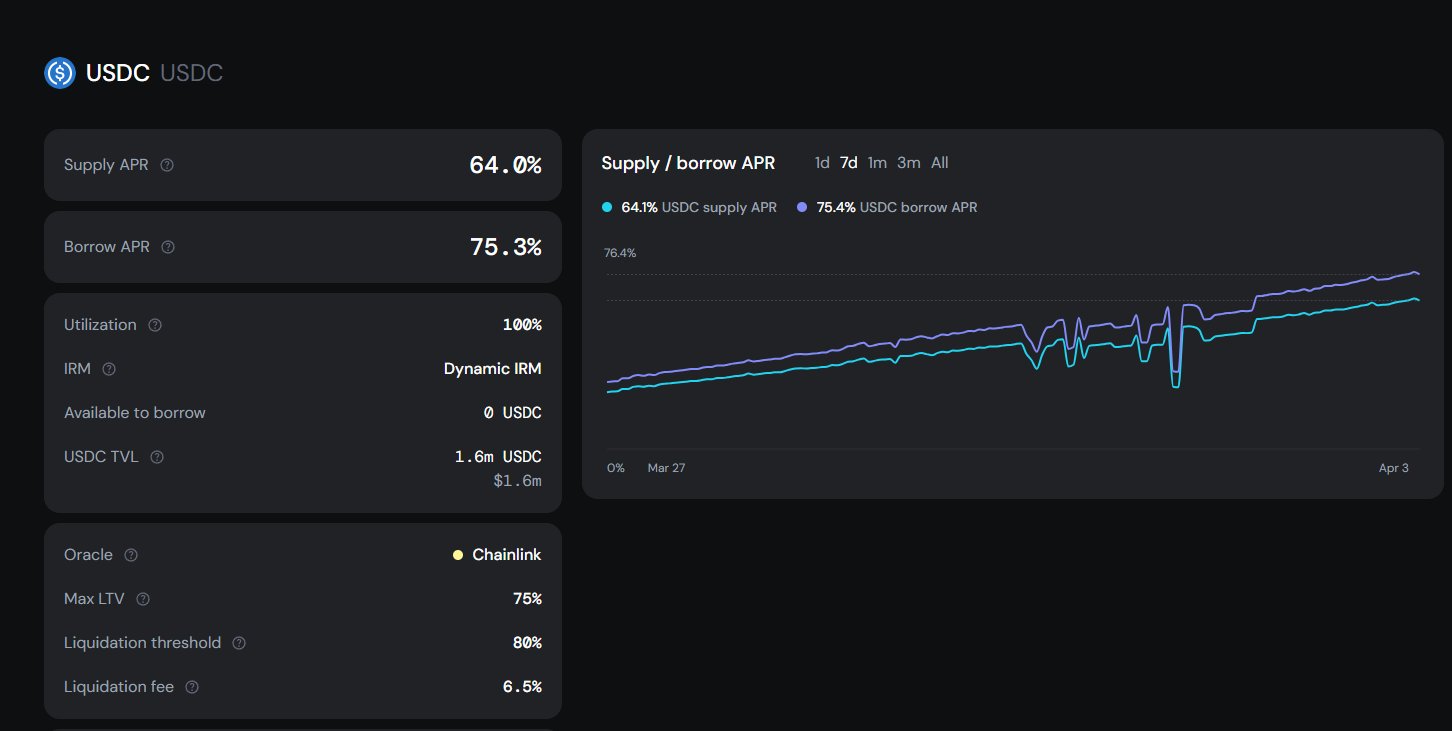Toggle the USDC supply APR legend dot
This screenshot has width=1452, height=731.
[607, 208]
